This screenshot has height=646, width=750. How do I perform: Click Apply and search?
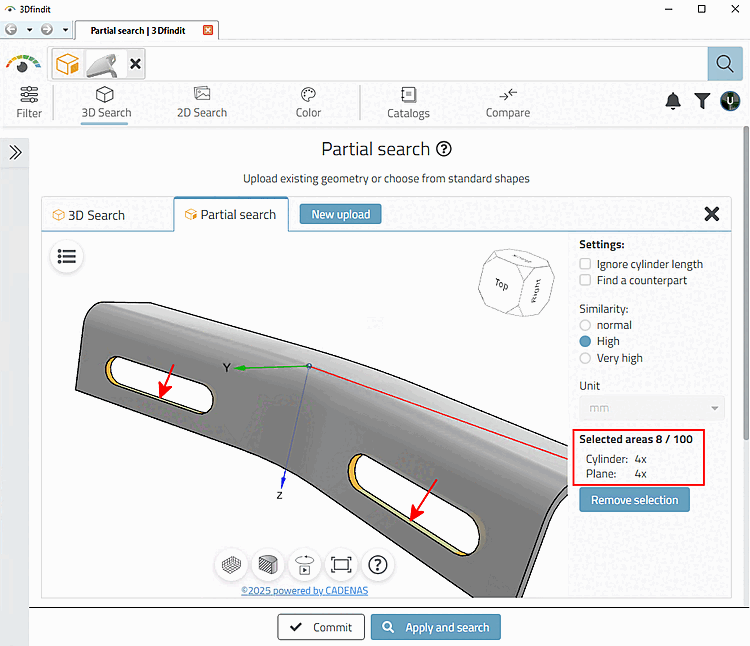click(x=436, y=627)
